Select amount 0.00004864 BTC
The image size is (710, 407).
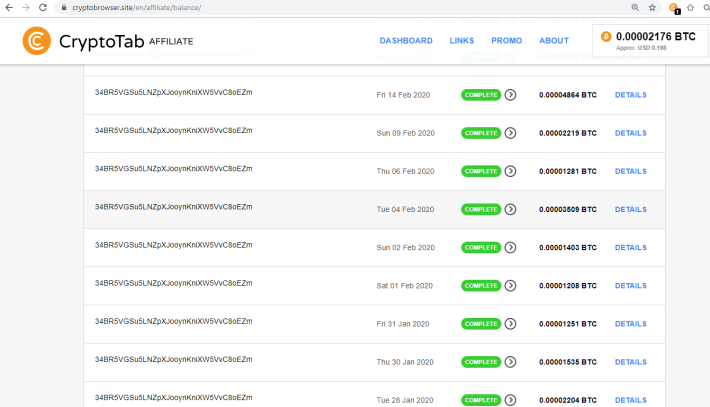(568, 95)
